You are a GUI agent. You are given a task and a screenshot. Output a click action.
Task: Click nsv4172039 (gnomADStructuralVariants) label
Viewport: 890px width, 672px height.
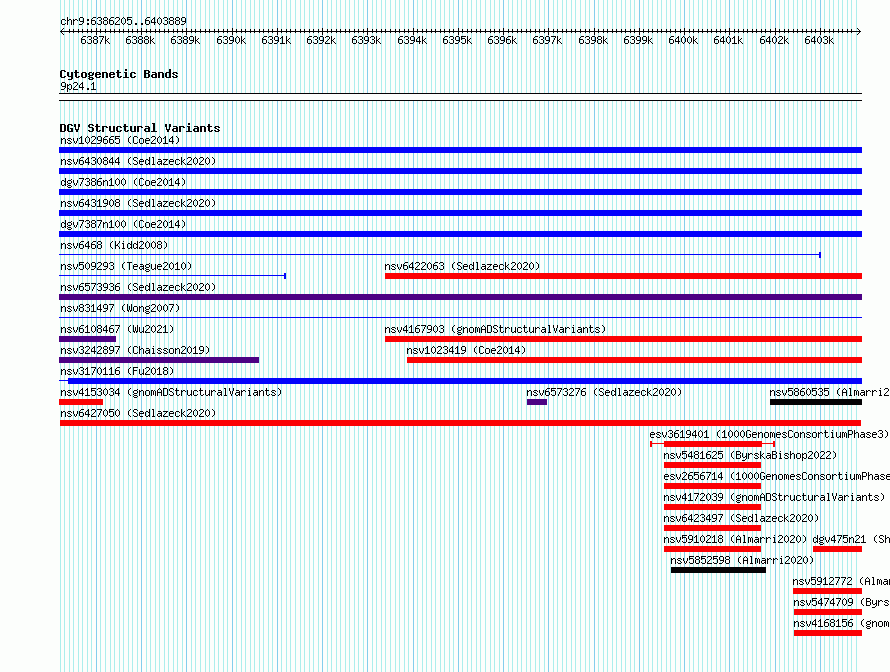pyautogui.click(x=774, y=497)
